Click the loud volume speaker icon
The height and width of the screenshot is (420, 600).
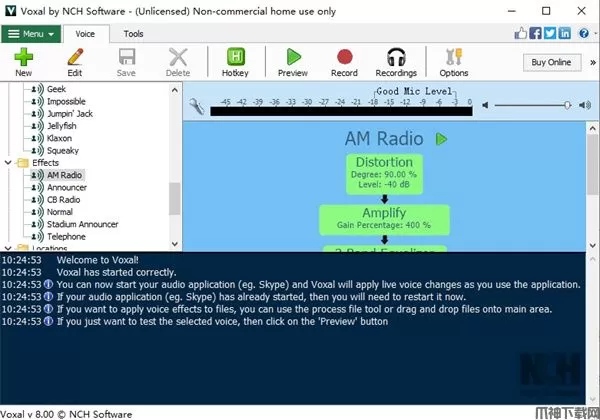(585, 105)
